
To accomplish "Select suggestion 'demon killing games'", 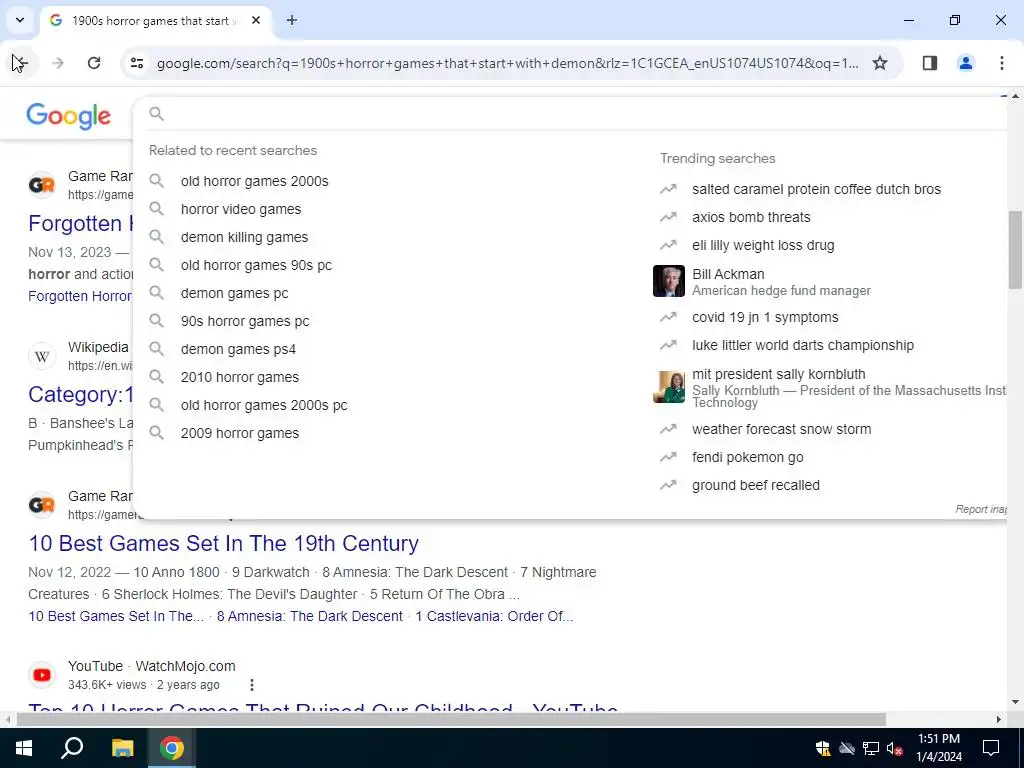I will point(244,237).
